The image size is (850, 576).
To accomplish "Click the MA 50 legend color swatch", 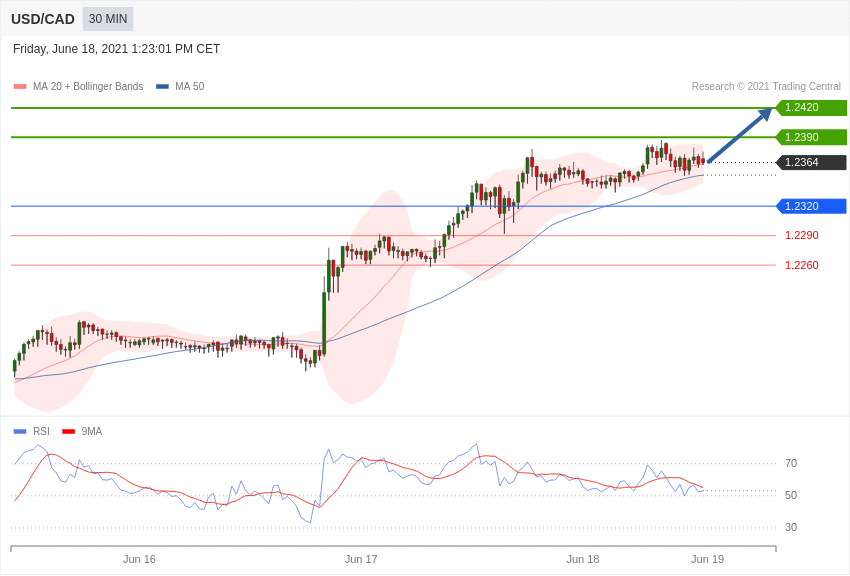I will tap(162, 87).
